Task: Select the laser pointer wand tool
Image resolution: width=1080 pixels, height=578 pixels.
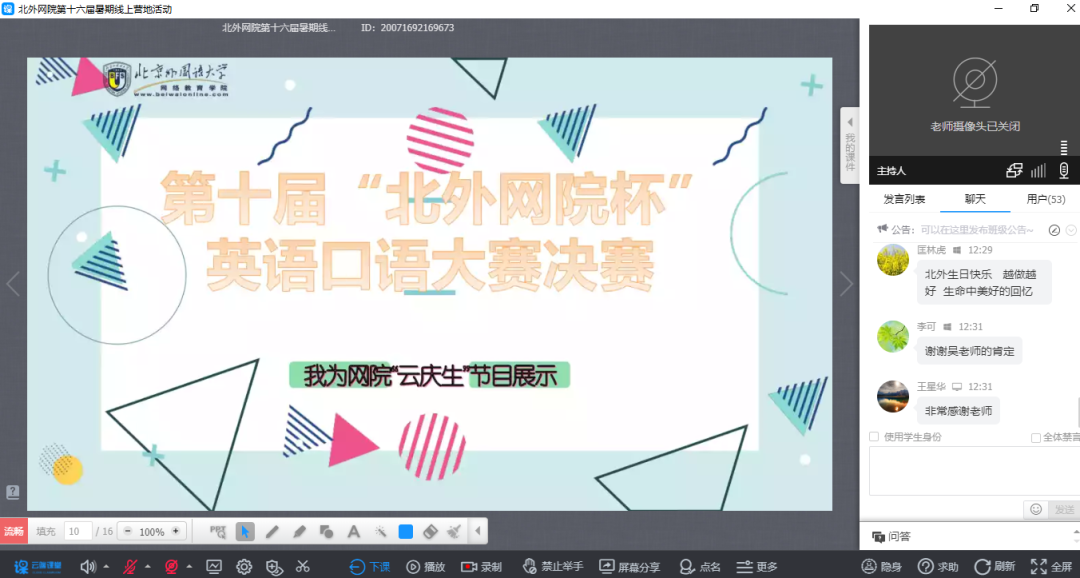Action: (380, 531)
